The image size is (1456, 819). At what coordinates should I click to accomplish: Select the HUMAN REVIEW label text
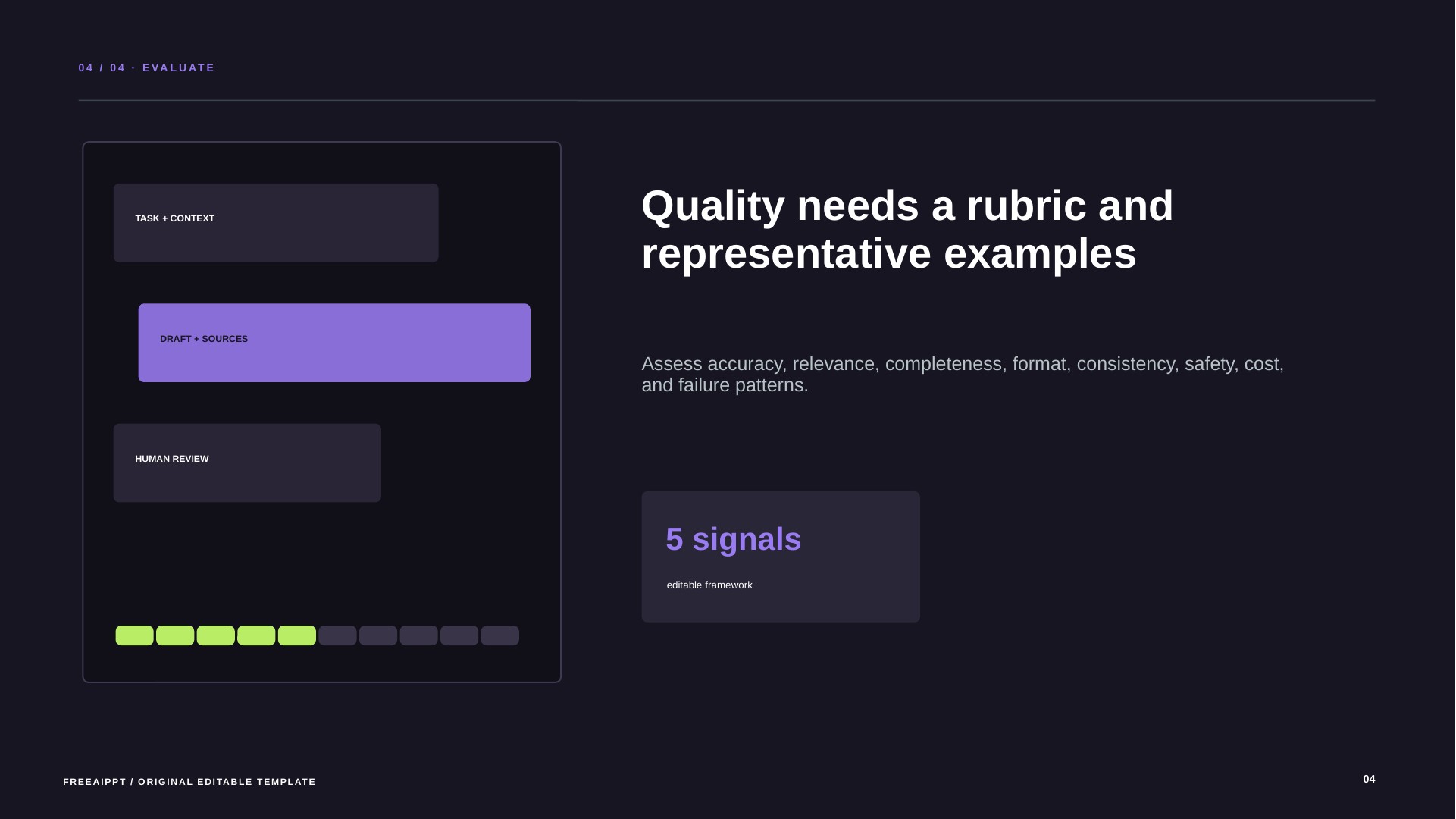click(x=172, y=459)
